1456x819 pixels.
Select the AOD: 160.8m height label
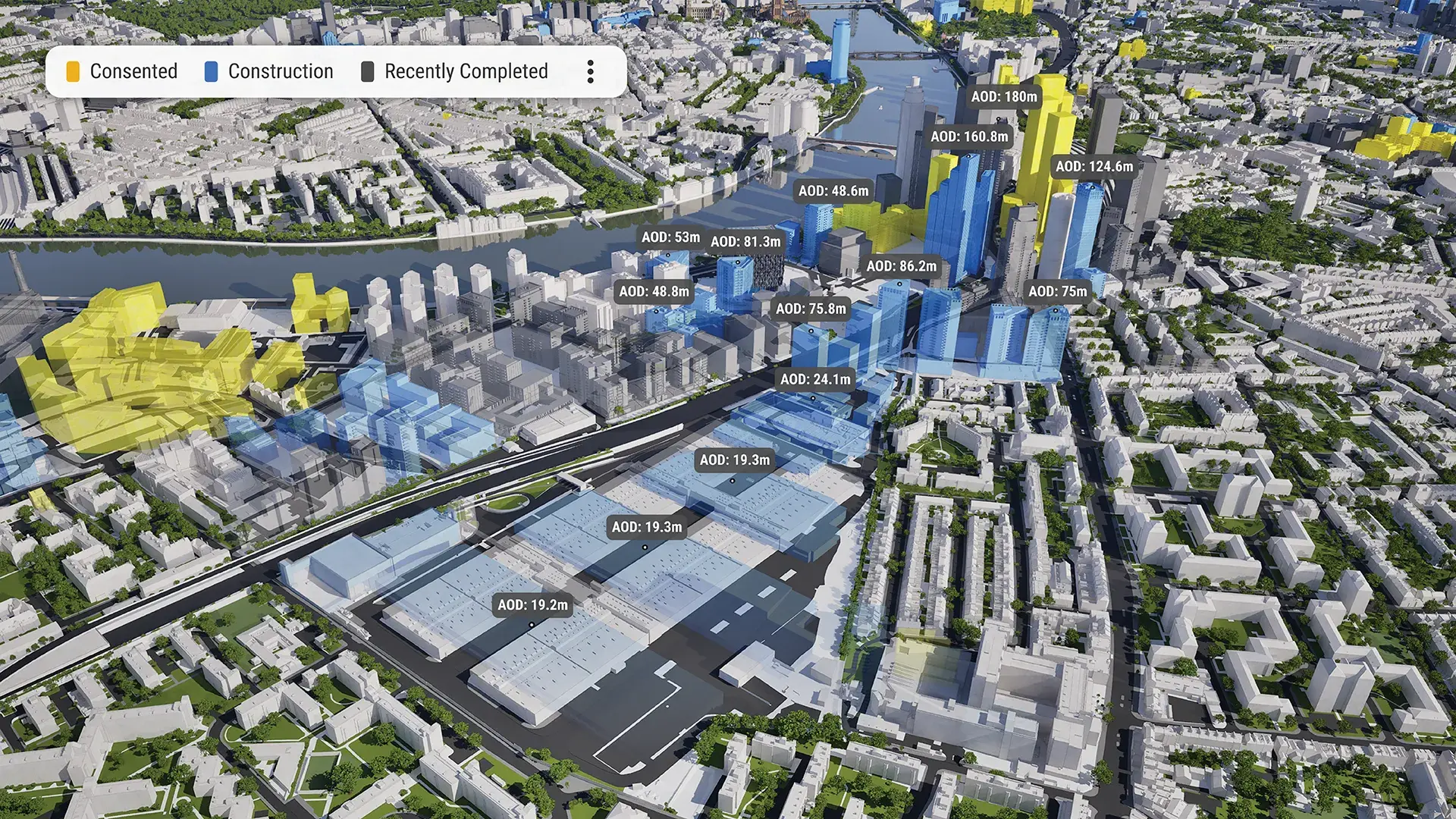point(970,136)
